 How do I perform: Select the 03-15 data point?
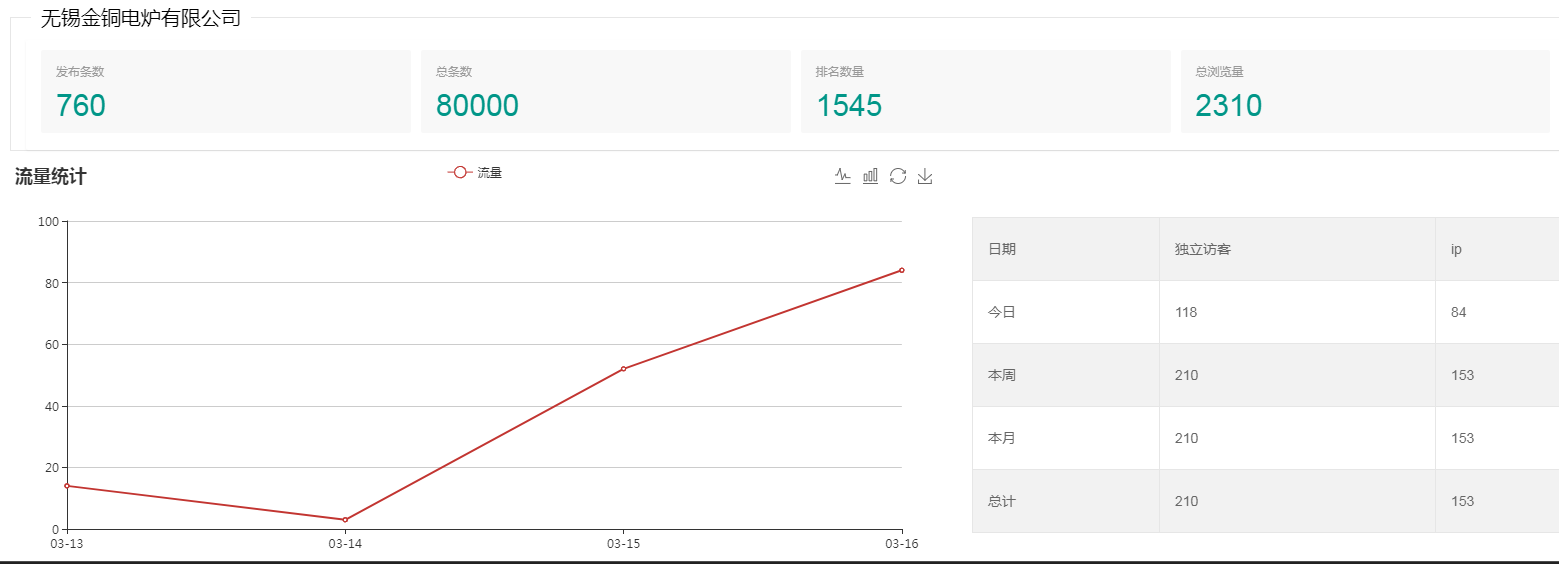pos(623,369)
